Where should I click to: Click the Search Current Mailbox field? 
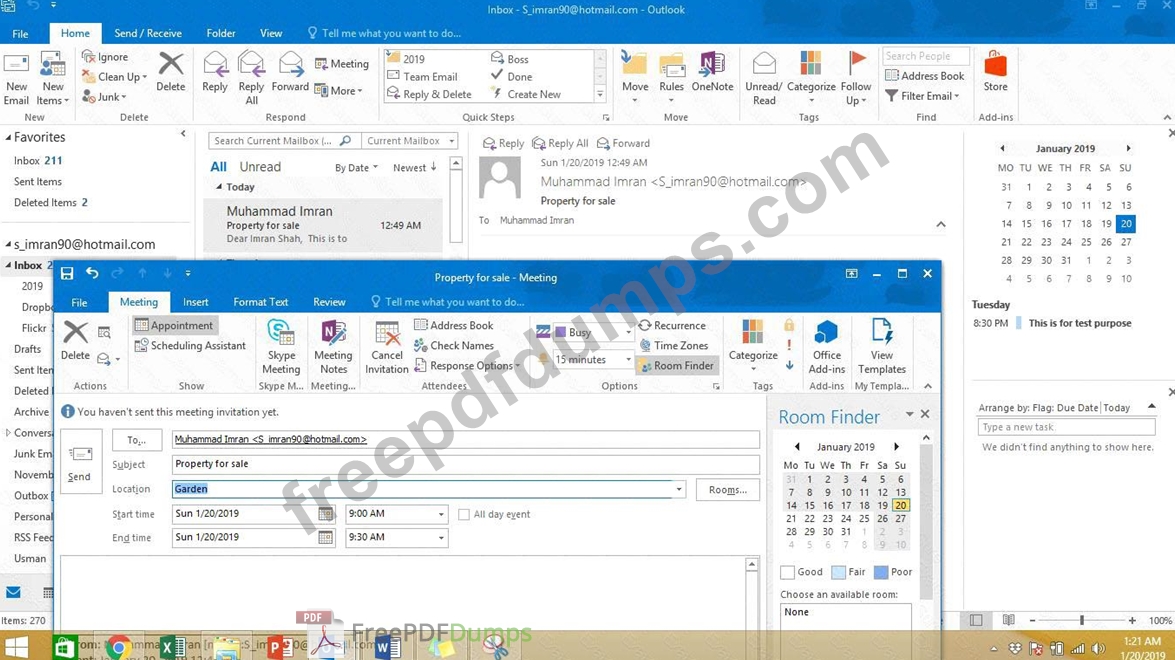click(283, 141)
